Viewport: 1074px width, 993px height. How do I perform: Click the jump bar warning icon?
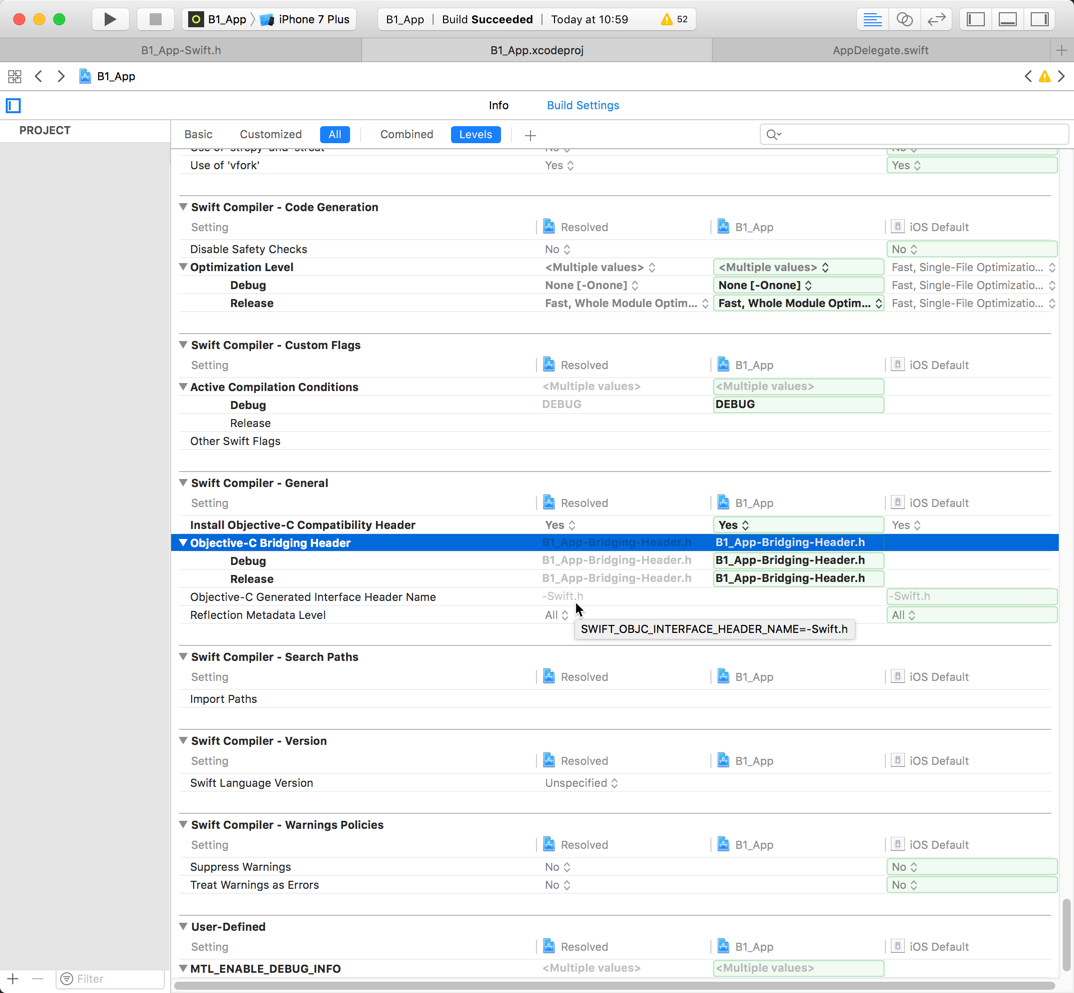click(x=1045, y=76)
